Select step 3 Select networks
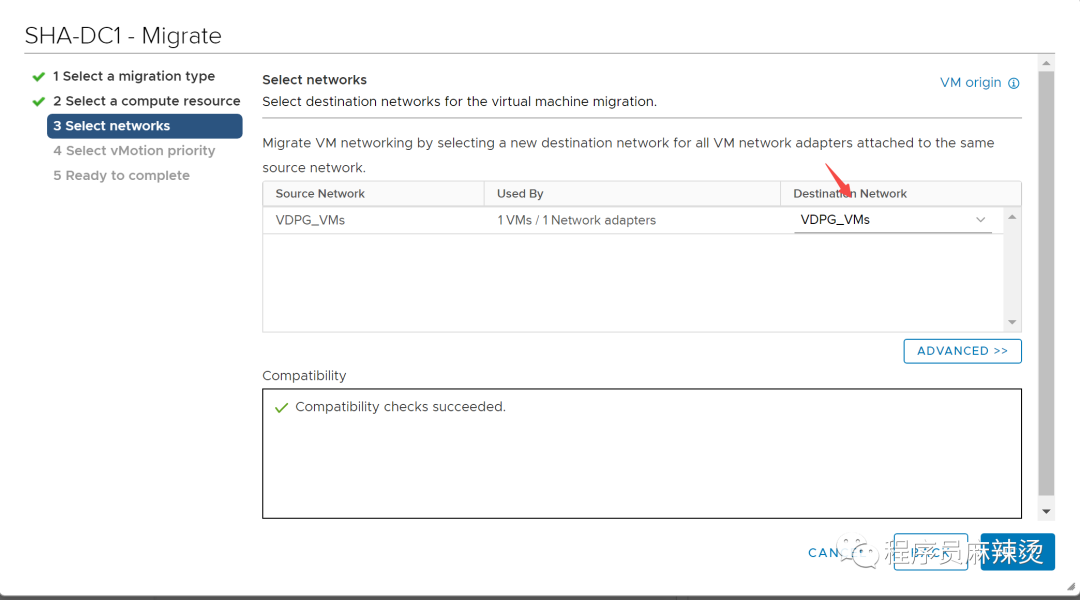This screenshot has height=600, width=1080. pyautogui.click(x=145, y=126)
